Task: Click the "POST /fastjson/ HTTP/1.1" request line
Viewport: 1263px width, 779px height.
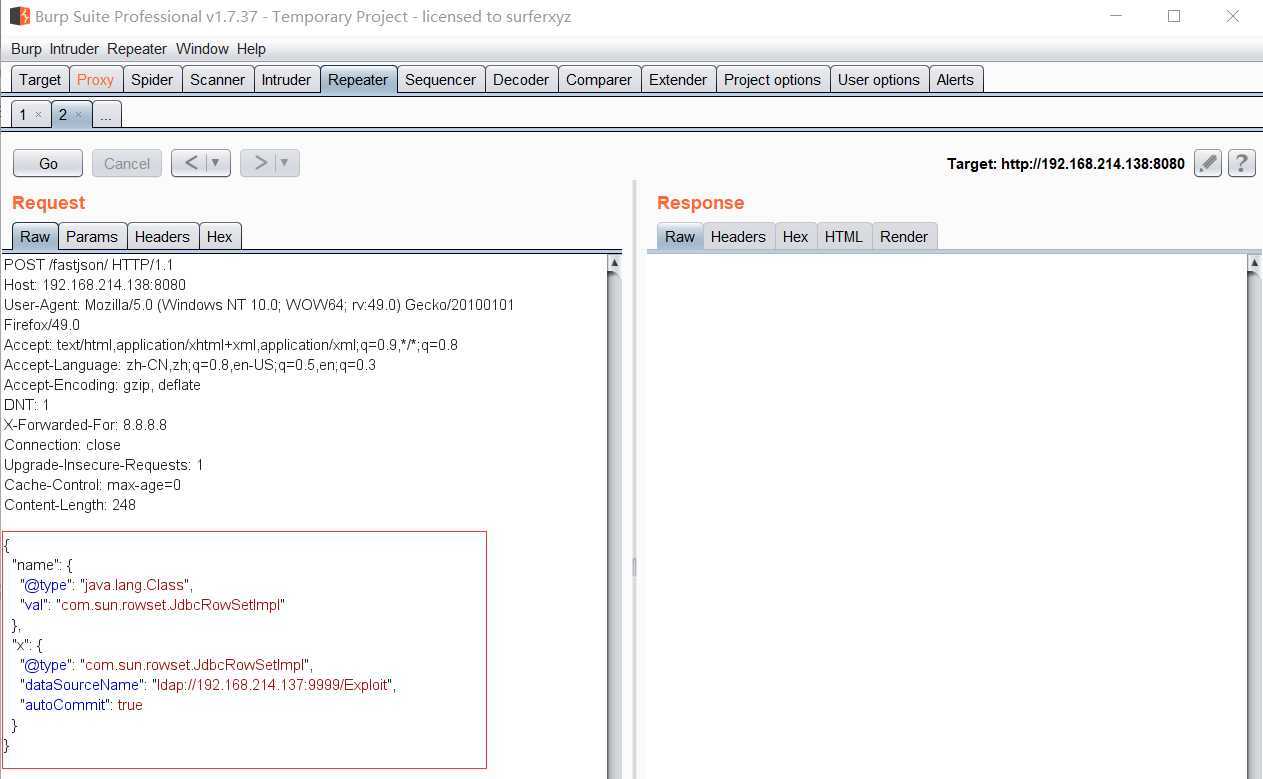Action: pos(89,265)
